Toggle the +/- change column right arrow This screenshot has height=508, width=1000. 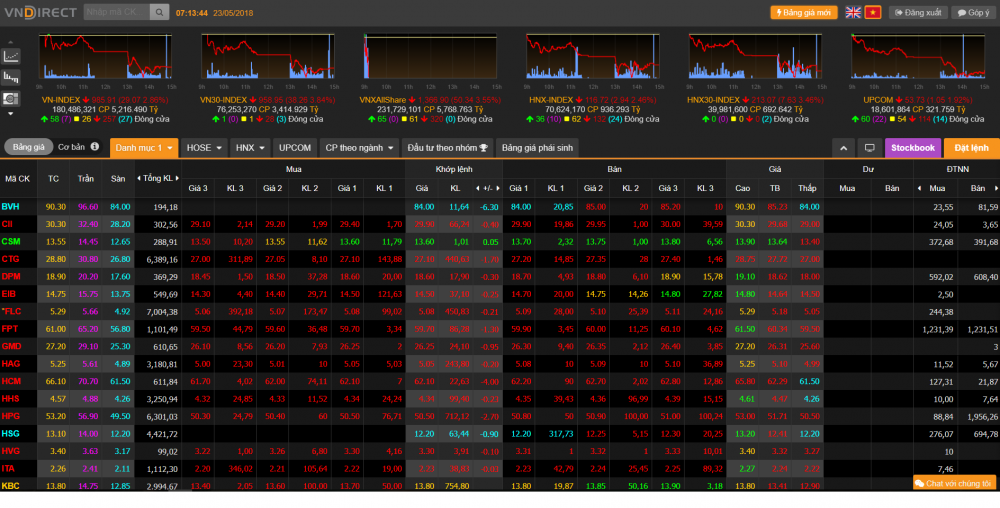click(496, 188)
